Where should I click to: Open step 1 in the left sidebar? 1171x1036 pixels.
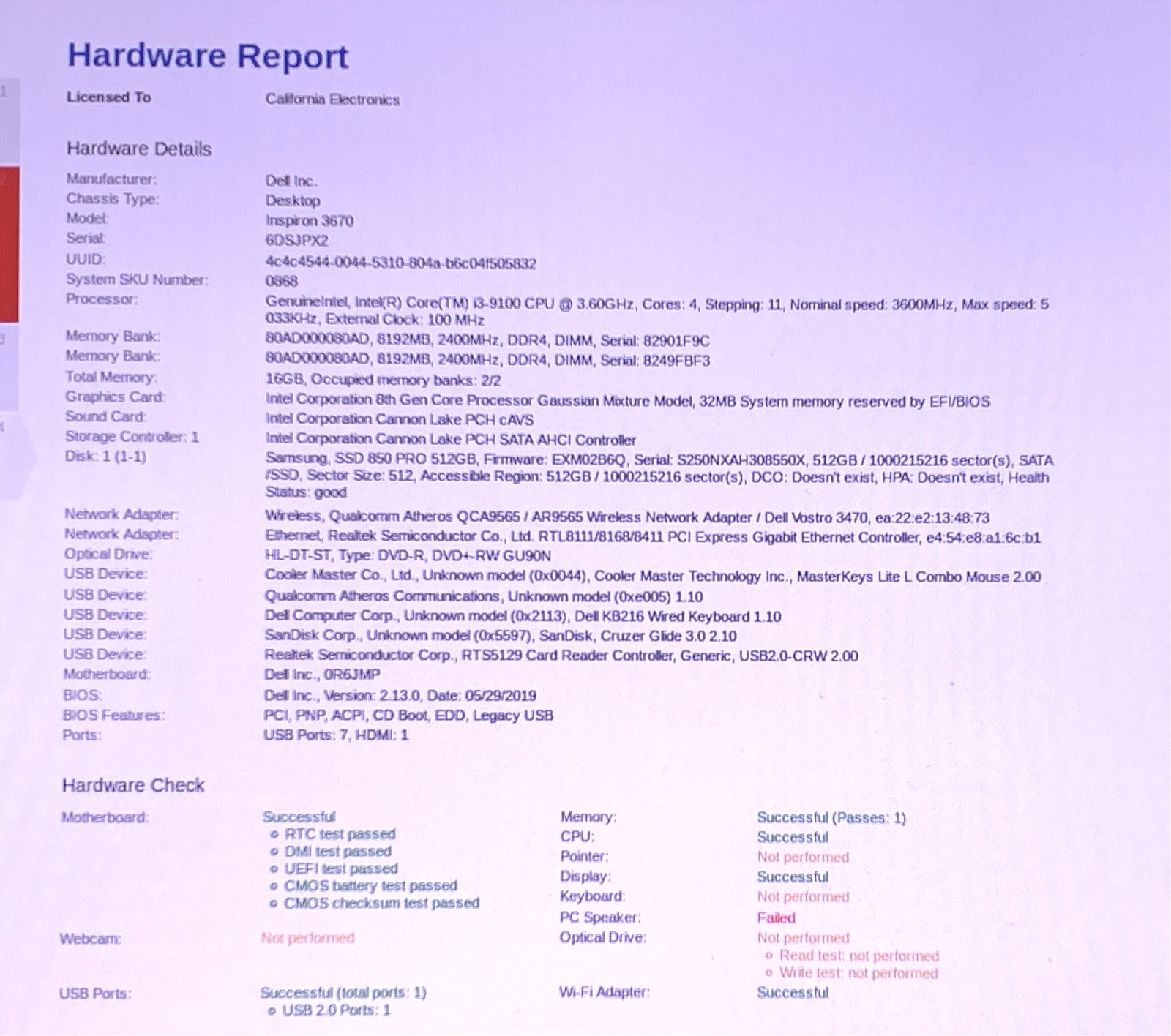click(x=9, y=121)
